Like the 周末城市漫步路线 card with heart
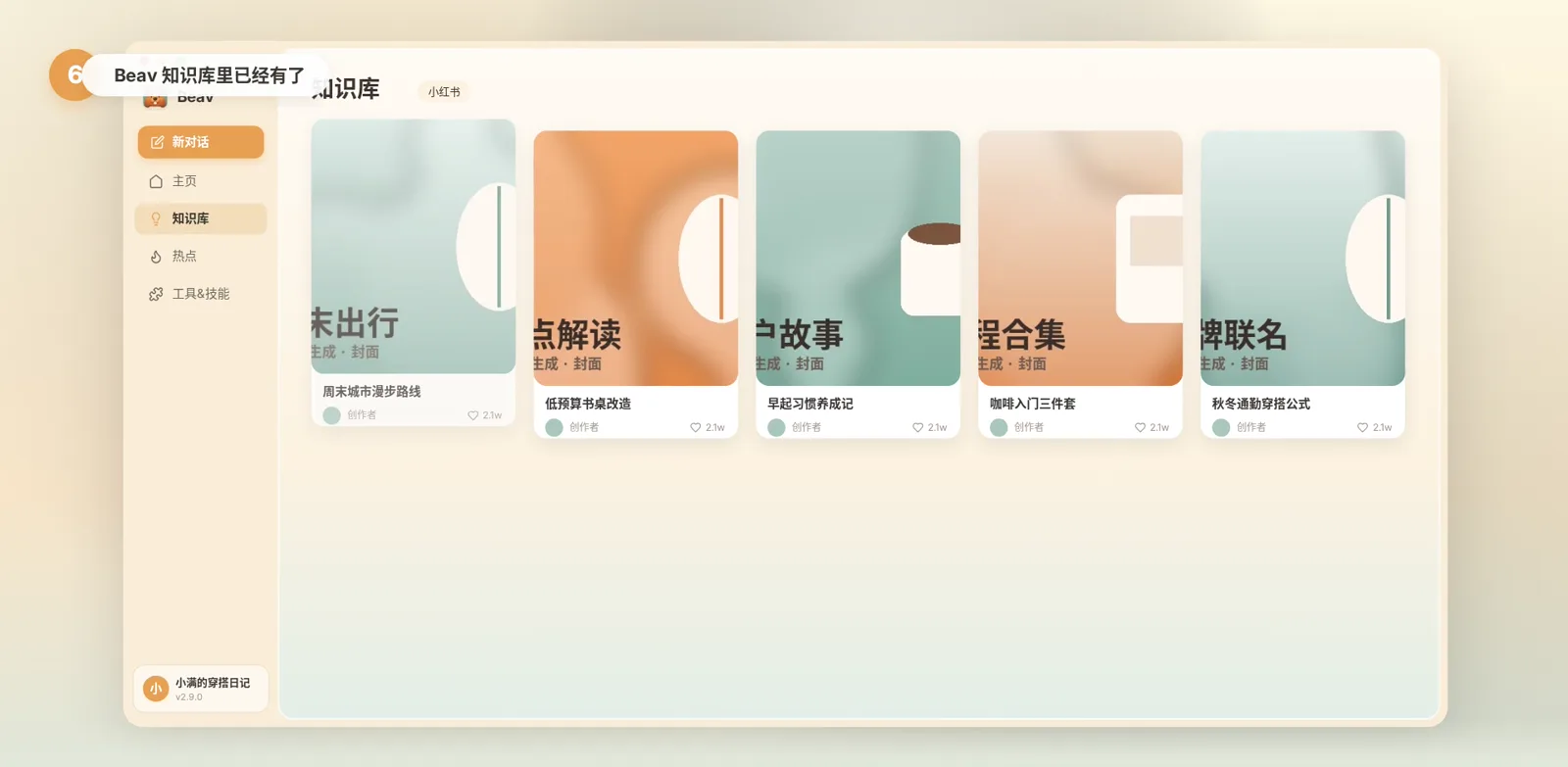 click(473, 415)
